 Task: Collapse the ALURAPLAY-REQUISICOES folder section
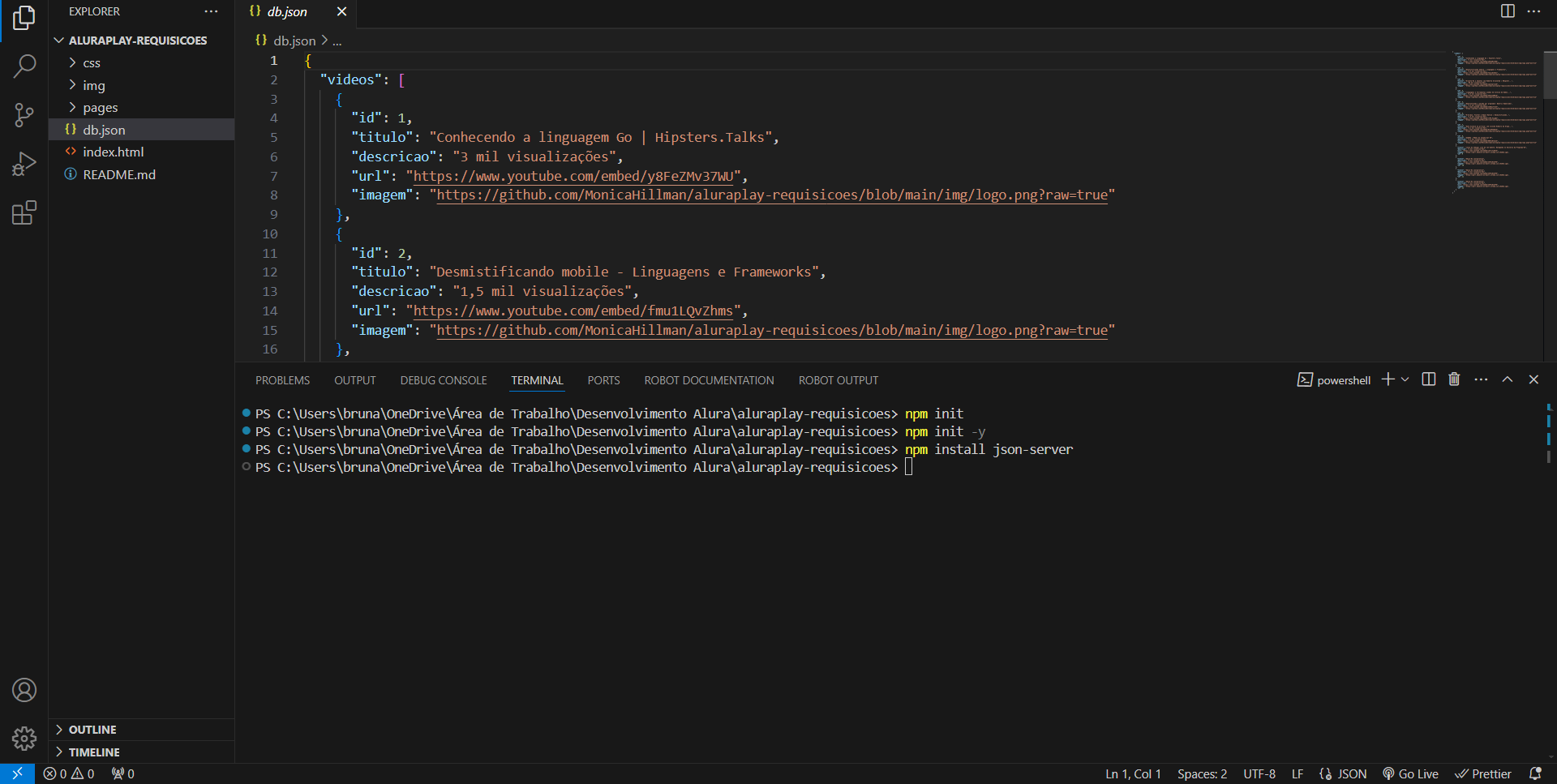click(141, 41)
